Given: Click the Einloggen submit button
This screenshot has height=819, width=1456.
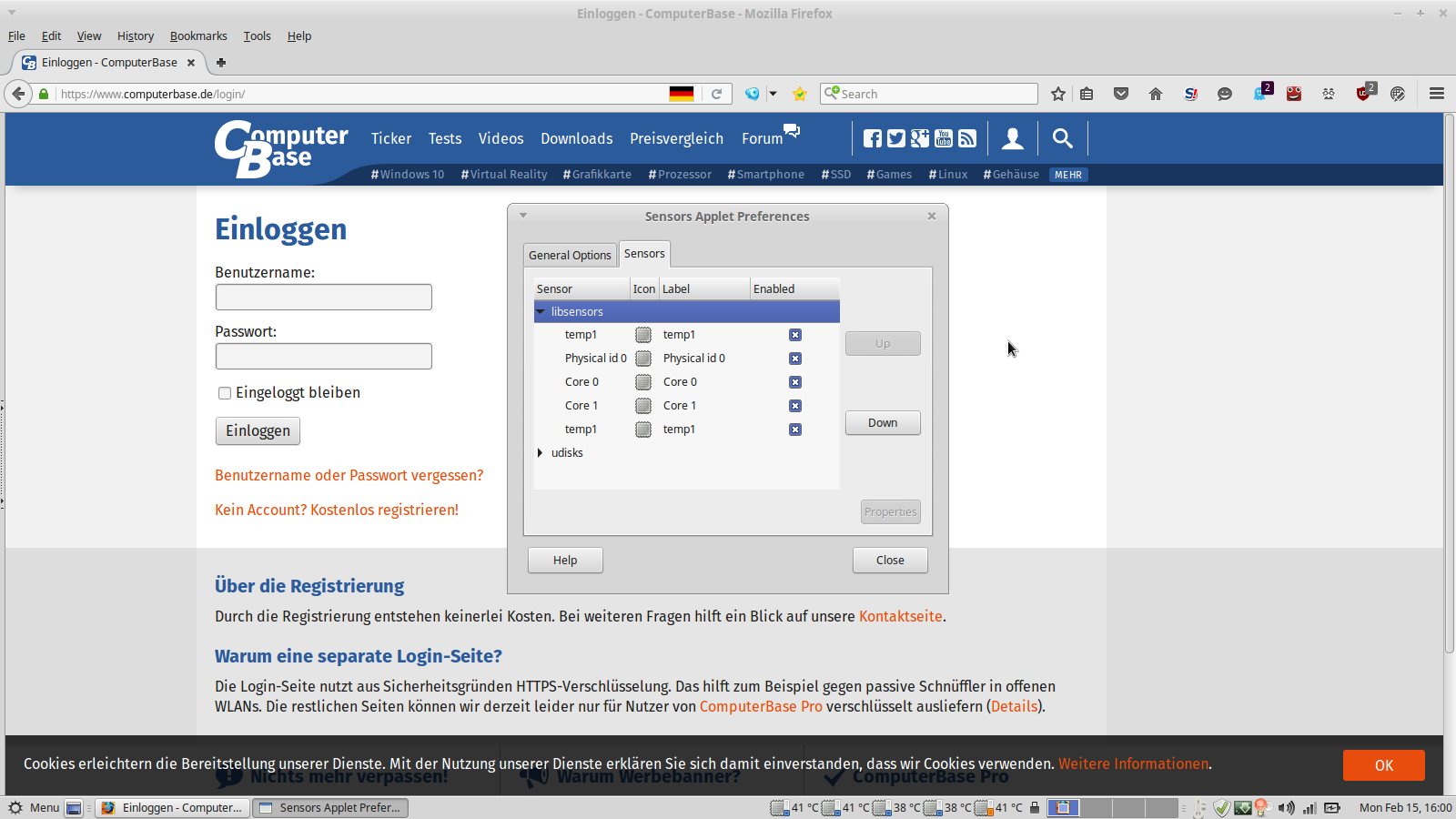Looking at the screenshot, I should (x=258, y=430).
